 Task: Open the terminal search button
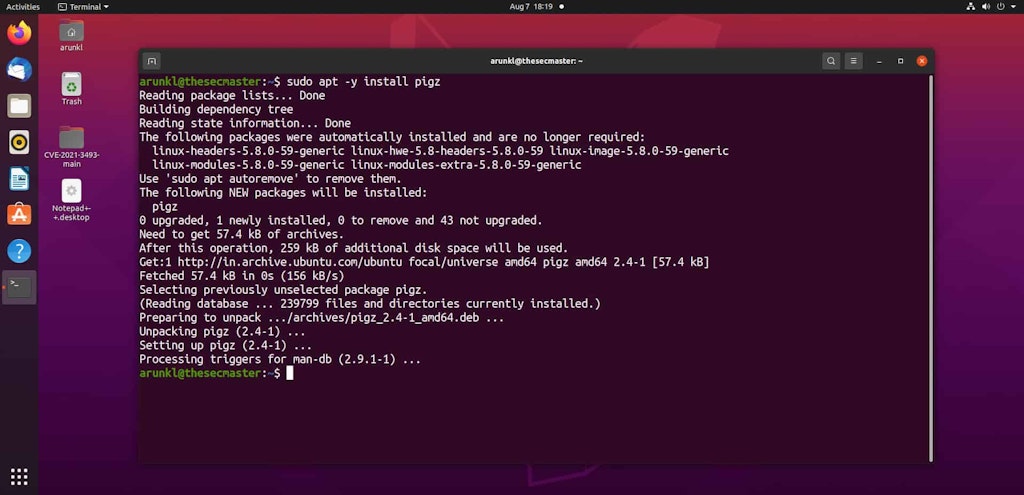[831, 61]
